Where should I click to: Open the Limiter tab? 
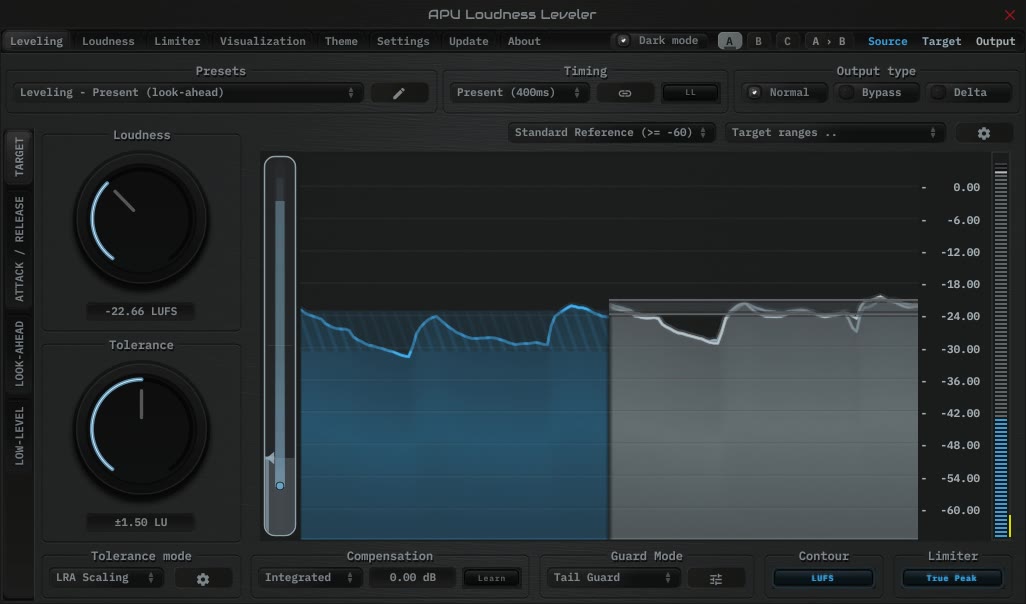(x=177, y=41)
